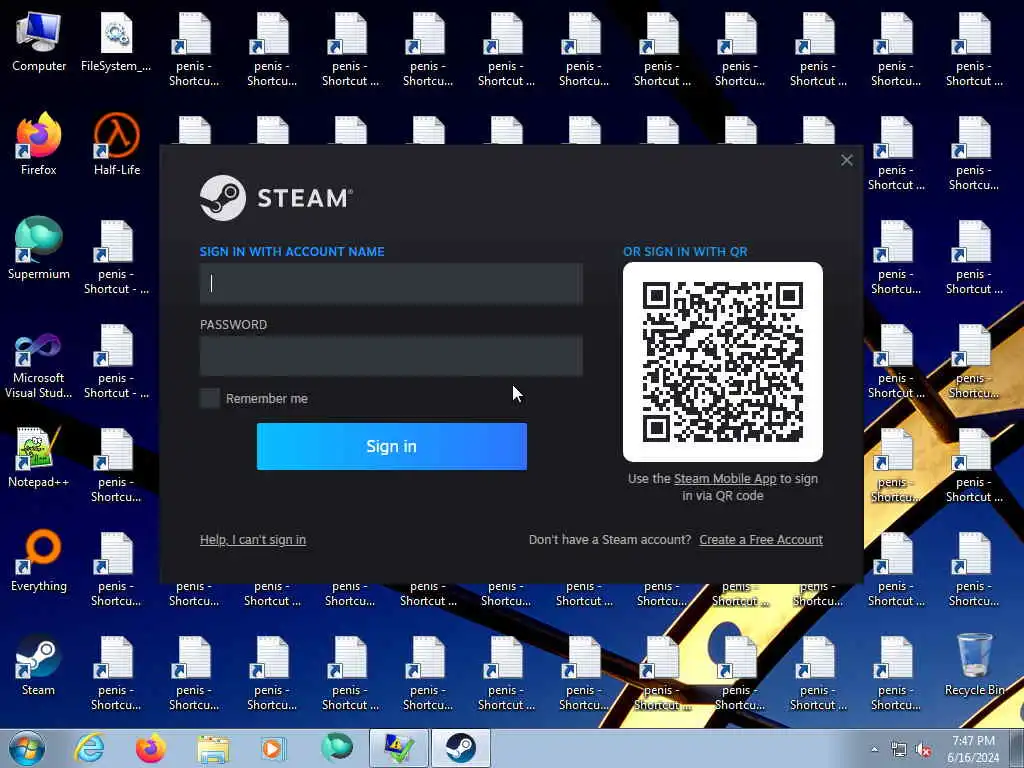Select the Half-Life desktop shortcut

click(x=116, y=145)
